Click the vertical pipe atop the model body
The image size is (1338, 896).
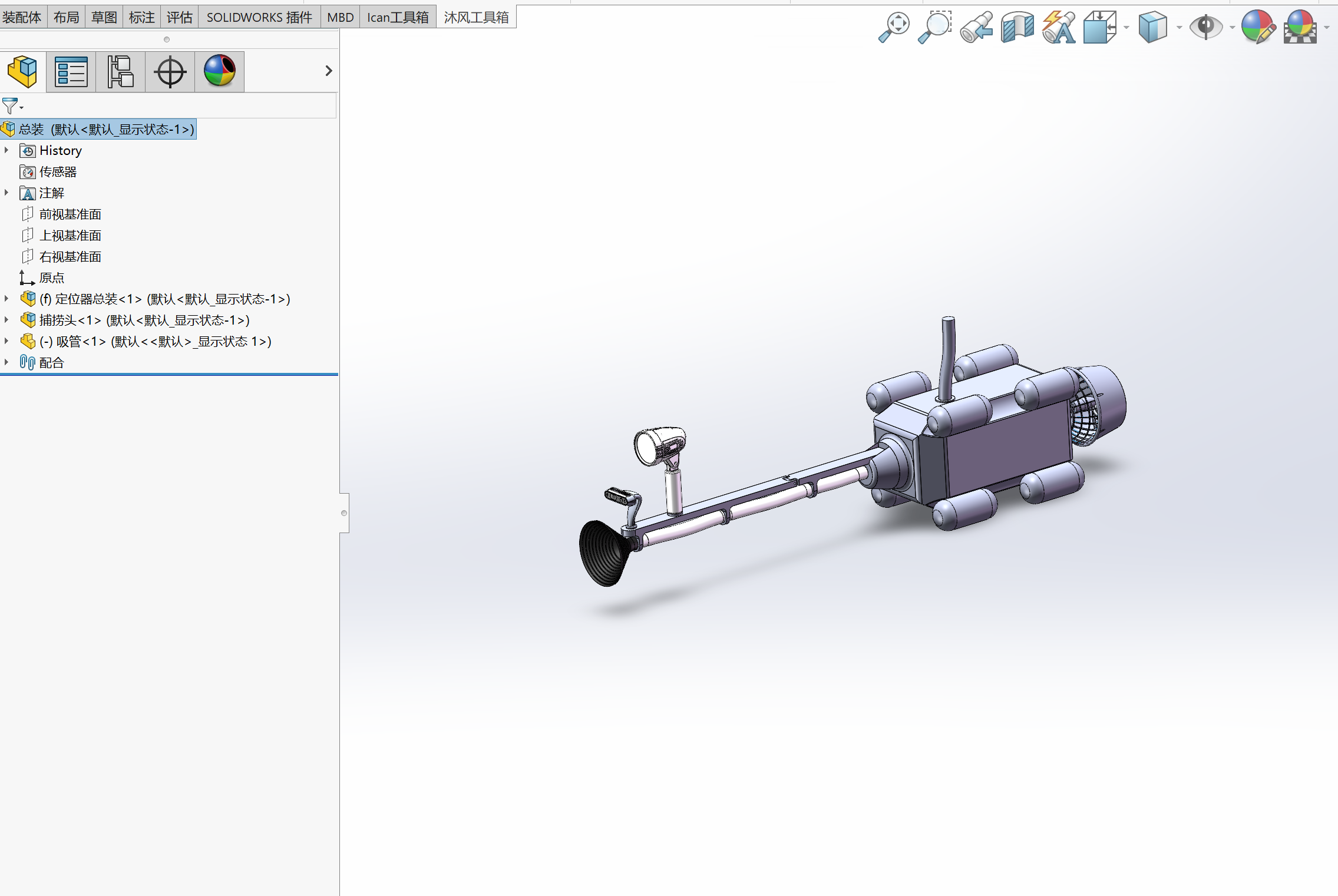click(947, 359)
